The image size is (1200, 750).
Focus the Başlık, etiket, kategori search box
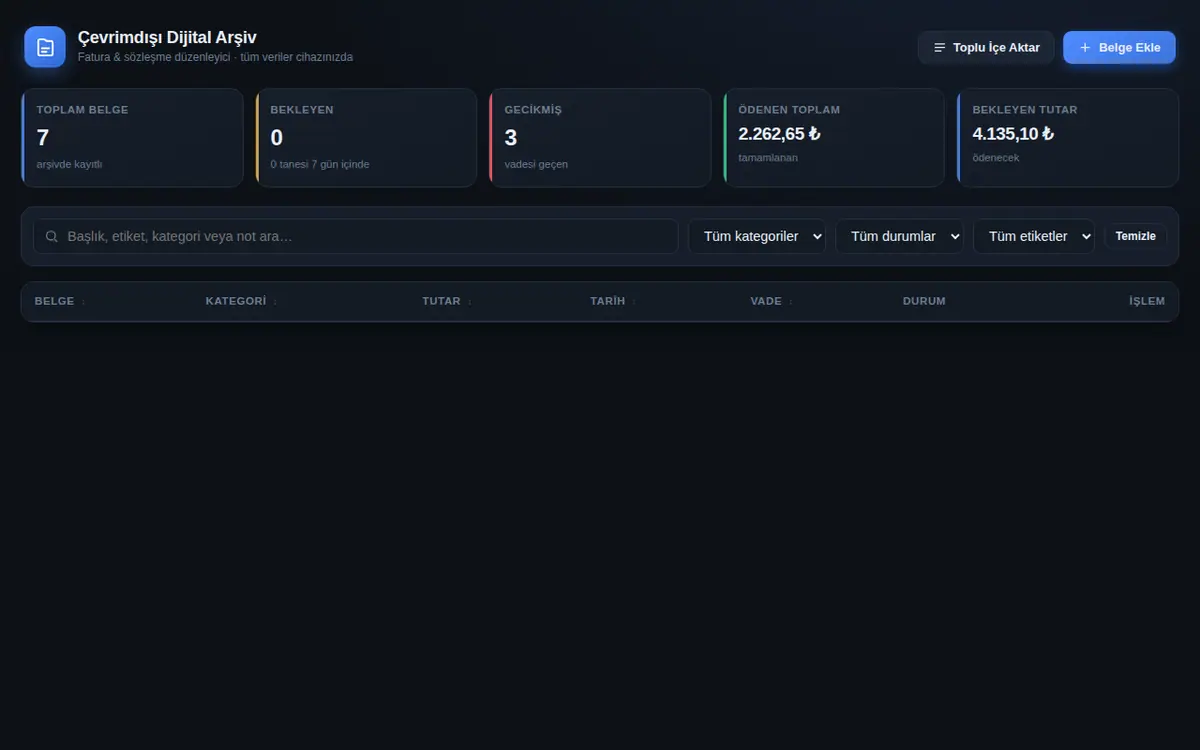(x=356, y=236)
